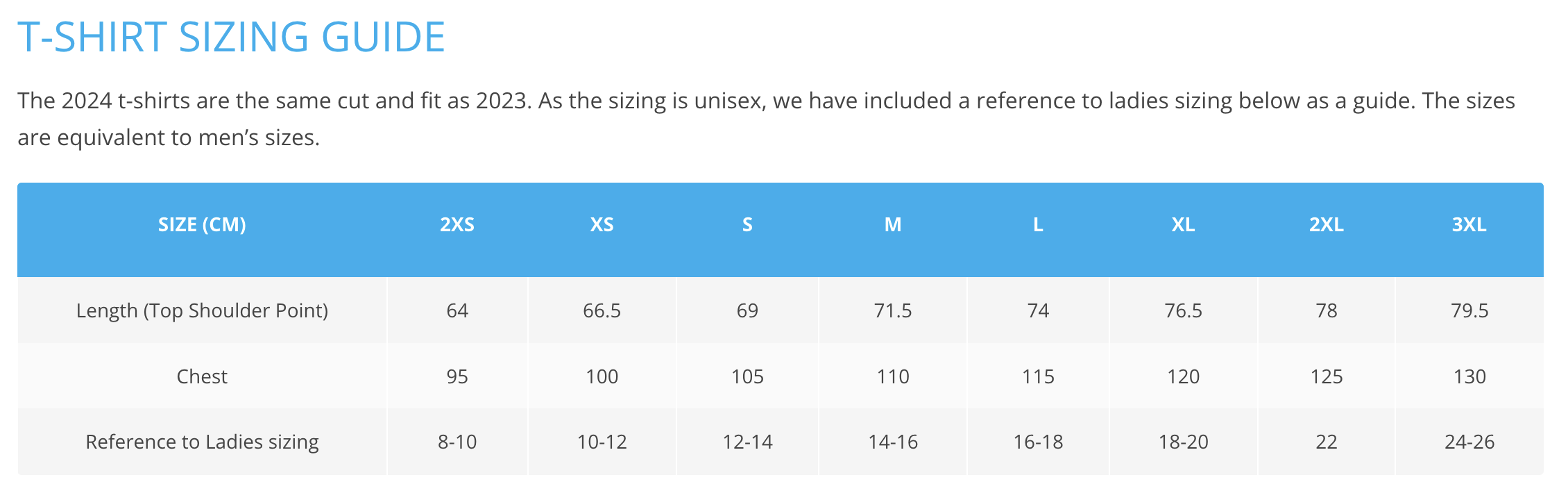Select the 2XL column header

pos(1326,225)
